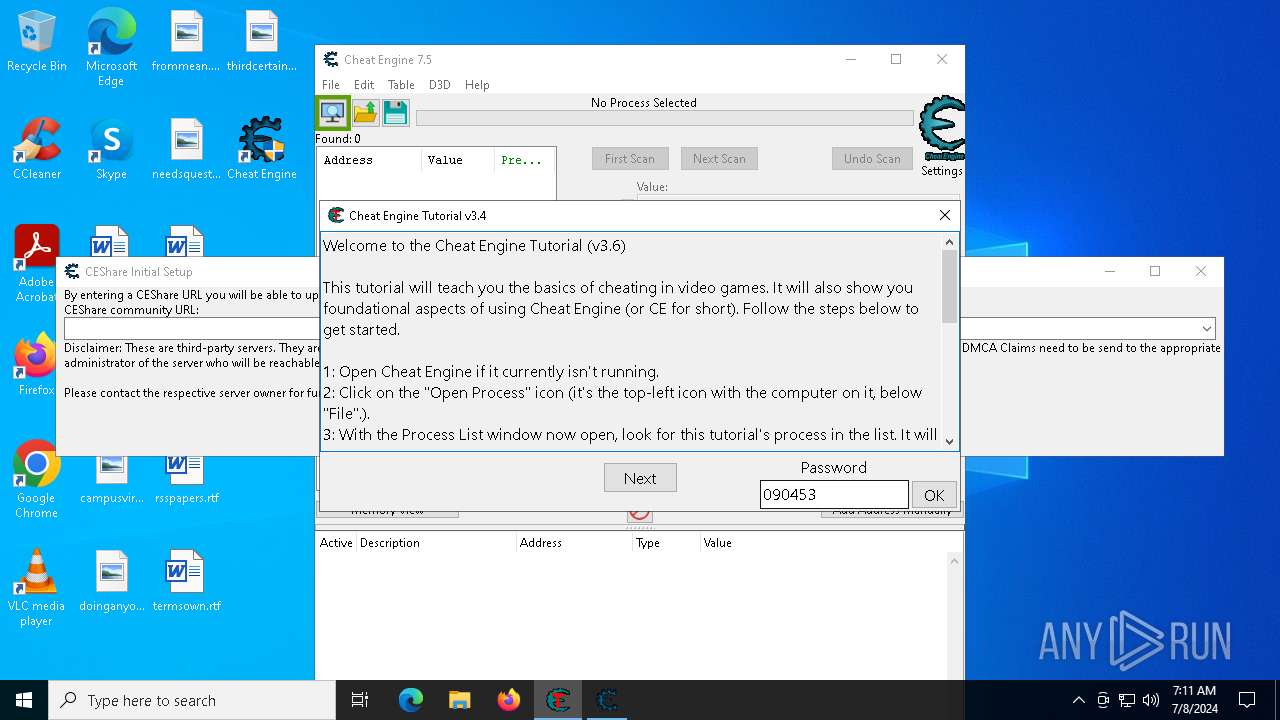Click the tutorial Password input field
The width and height of the screenshot is (1280, 720).
(834, 494)
